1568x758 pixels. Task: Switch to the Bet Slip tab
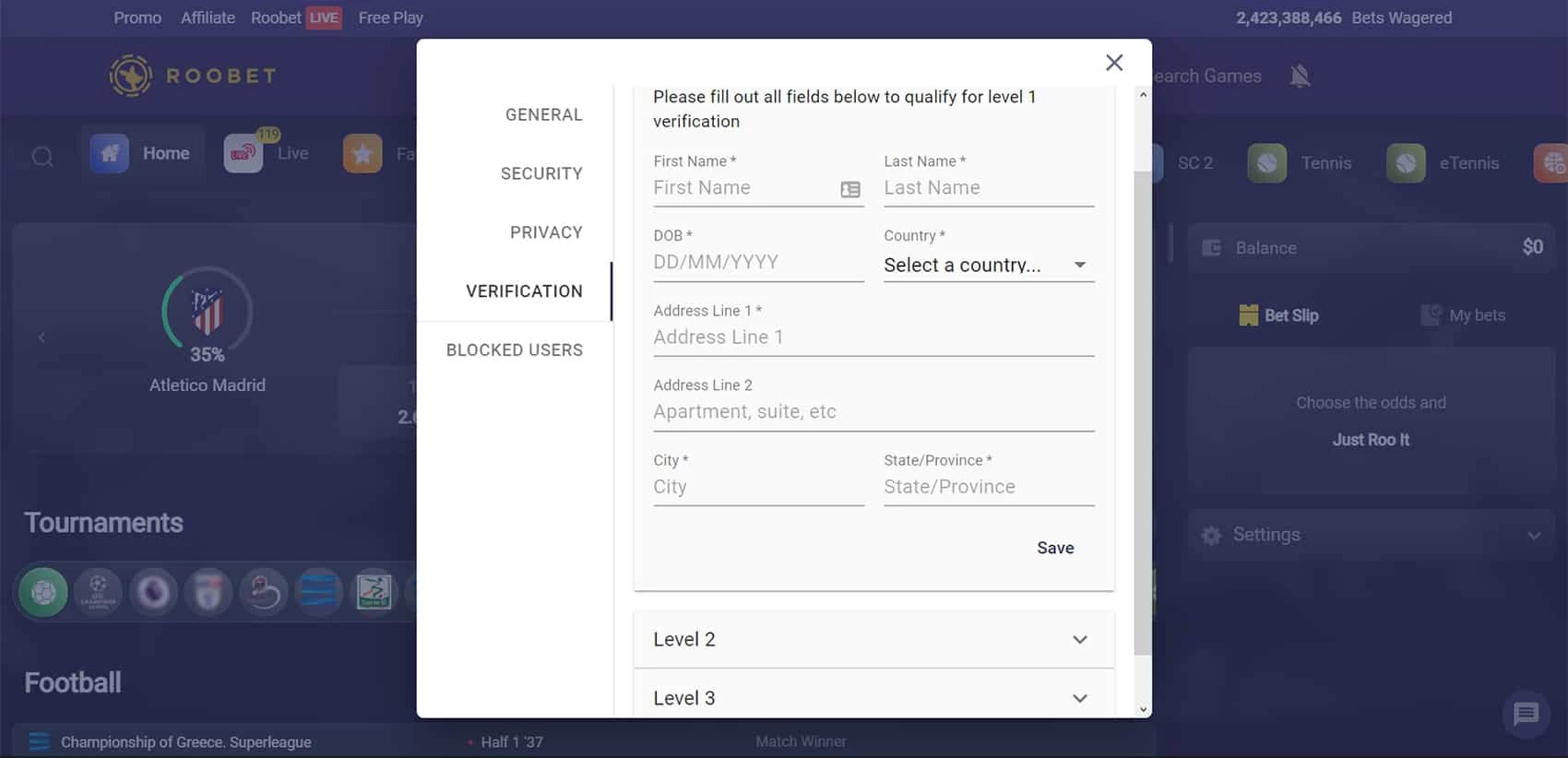[1278, 315]
